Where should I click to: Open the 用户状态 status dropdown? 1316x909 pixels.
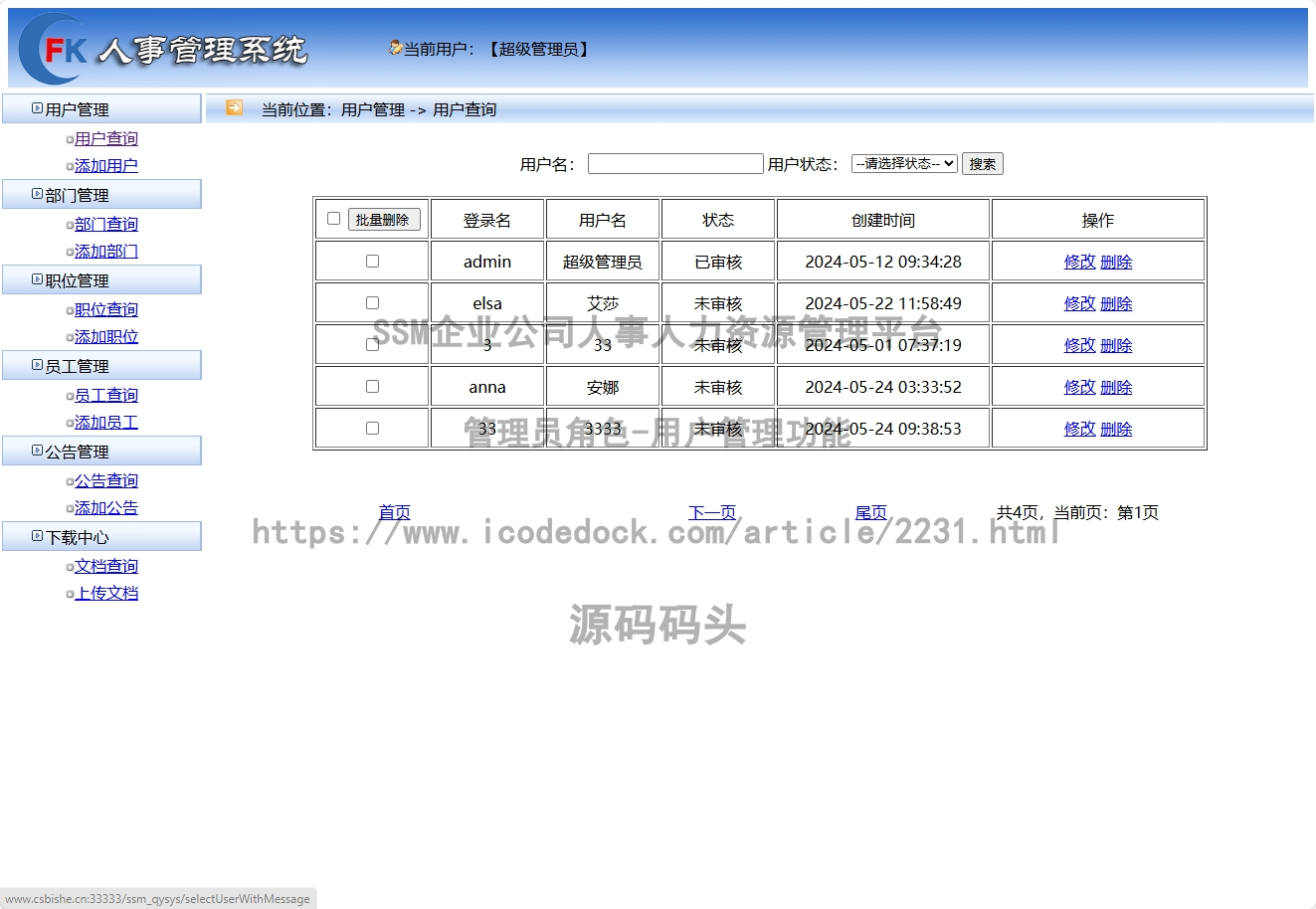click(904, 163)
